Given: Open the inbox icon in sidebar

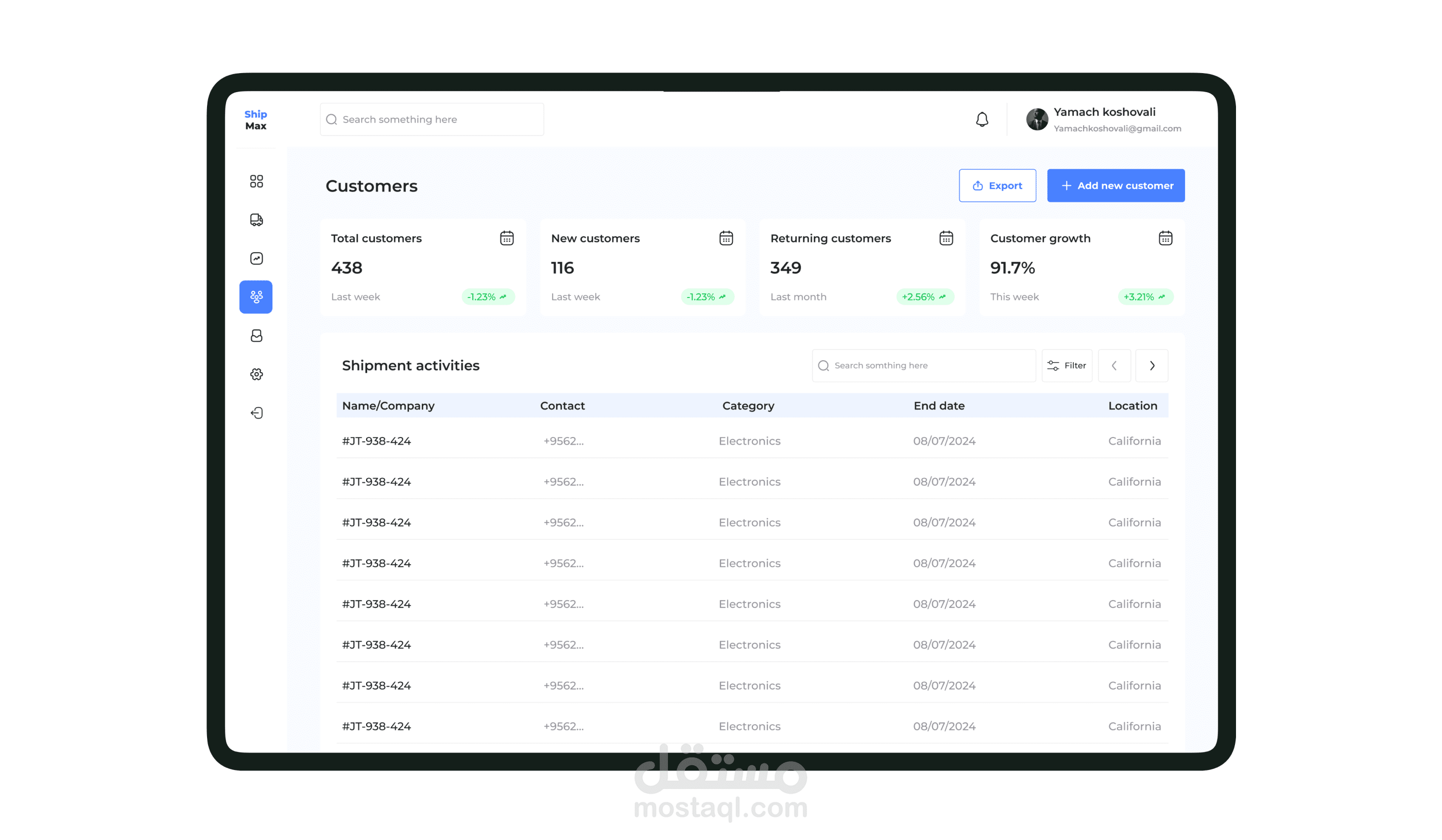Looking at the screenshot, I should [x=256, y=336].
